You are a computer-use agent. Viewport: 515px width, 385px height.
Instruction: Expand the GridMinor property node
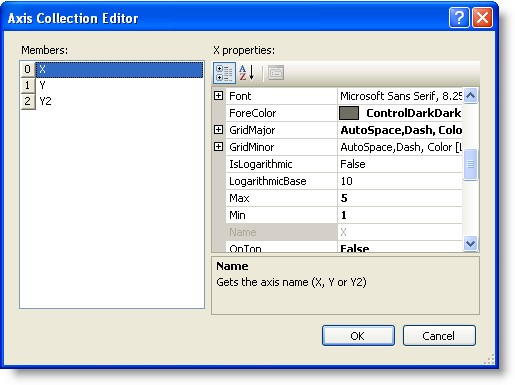click(x=218, y=147)
